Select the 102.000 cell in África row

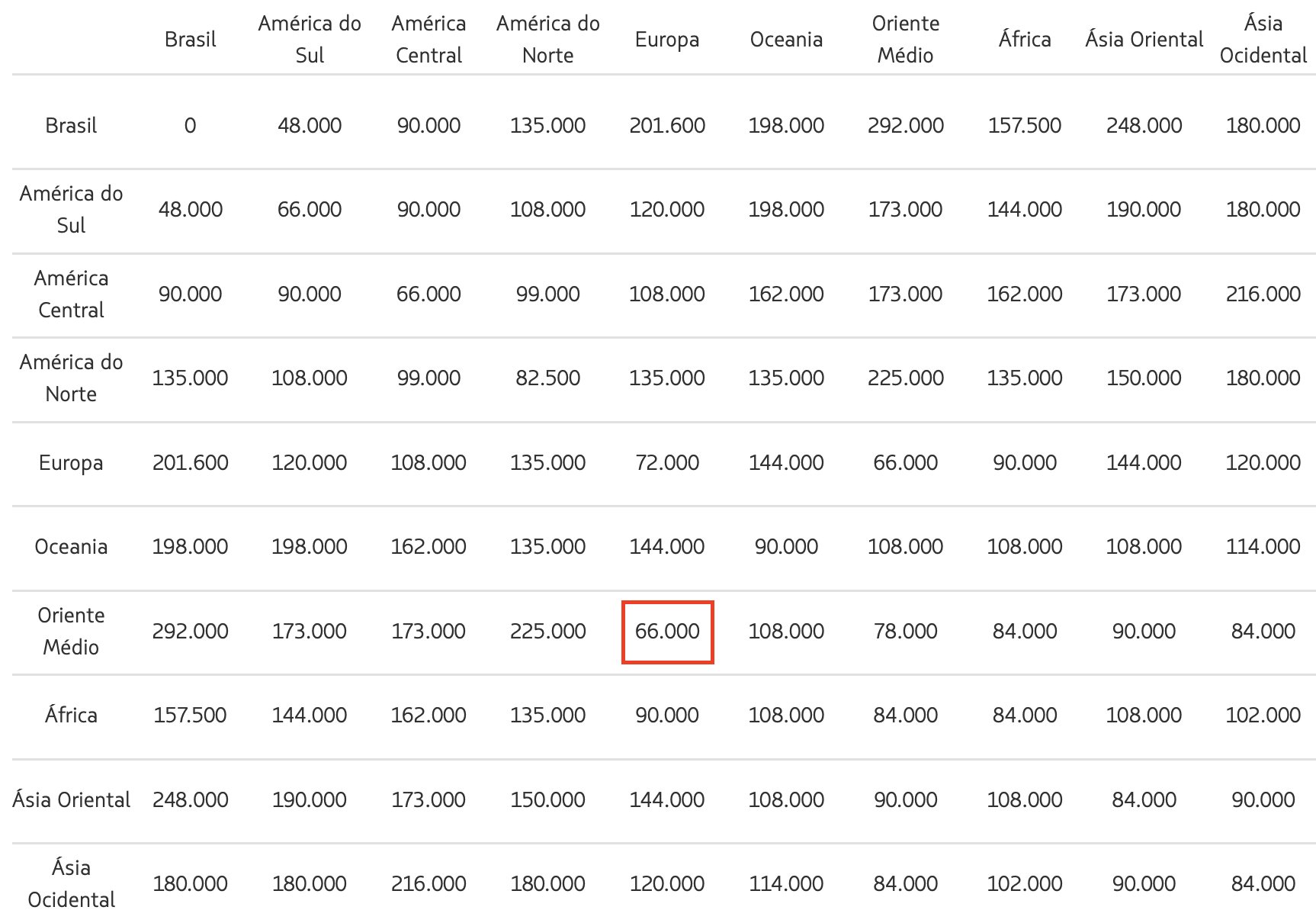[x=1263, y=716]
